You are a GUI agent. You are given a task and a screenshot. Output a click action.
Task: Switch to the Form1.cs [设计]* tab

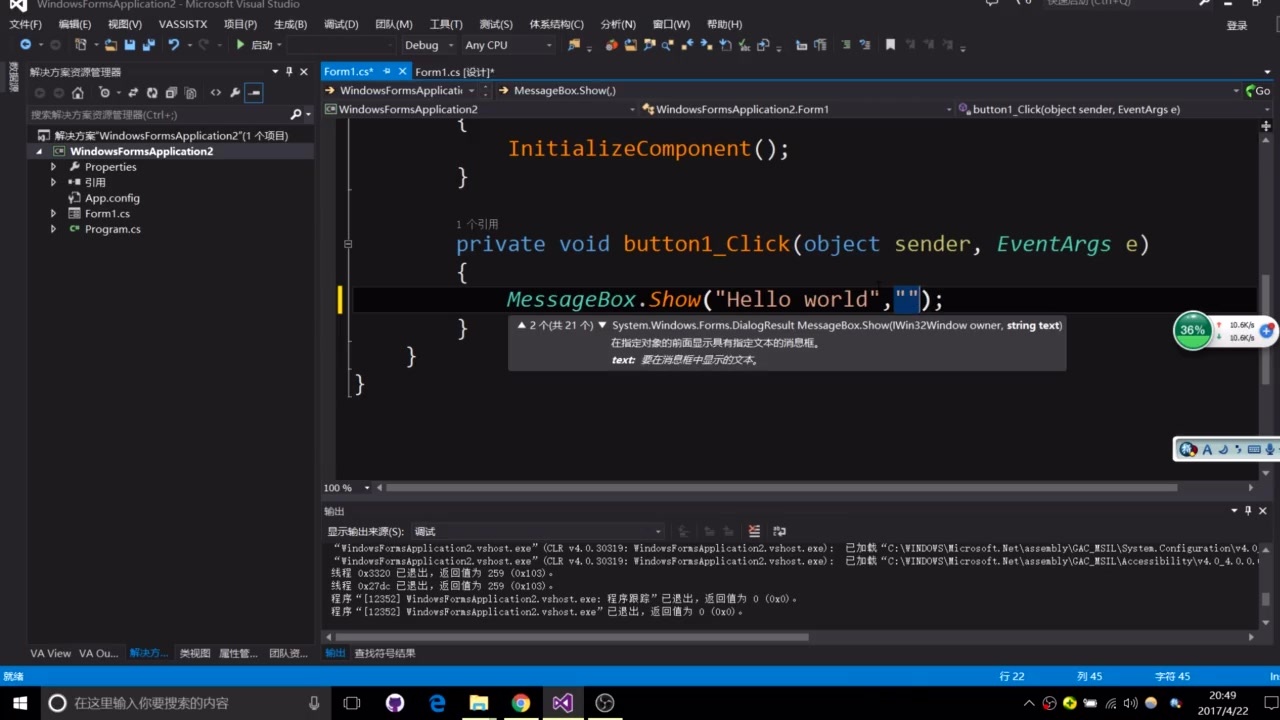click(454, 71)
